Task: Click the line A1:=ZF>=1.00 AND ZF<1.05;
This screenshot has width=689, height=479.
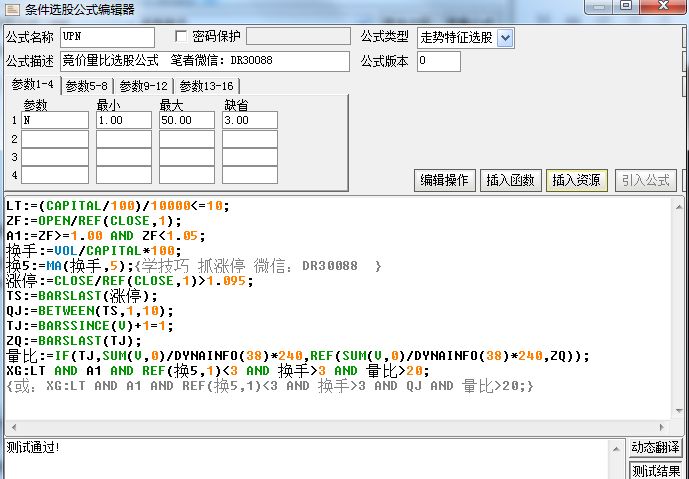Action: (105, 236)
